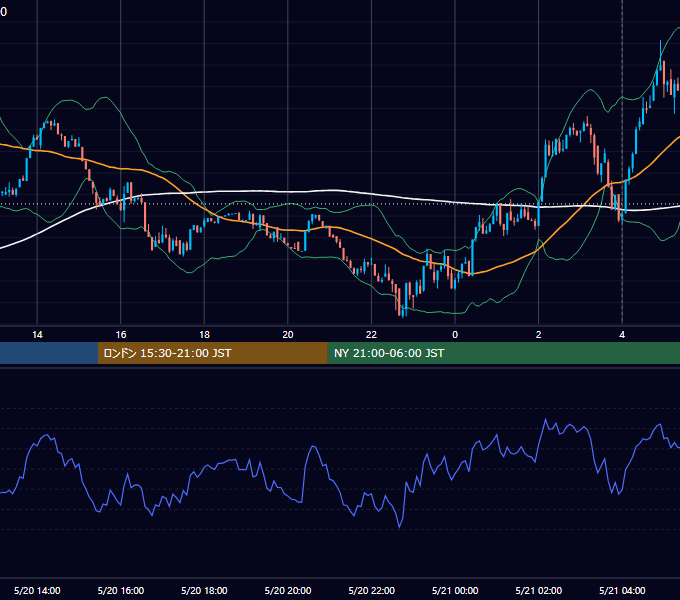Click the 22 hour axis label
680x600 pixels.
click(371, 335)
